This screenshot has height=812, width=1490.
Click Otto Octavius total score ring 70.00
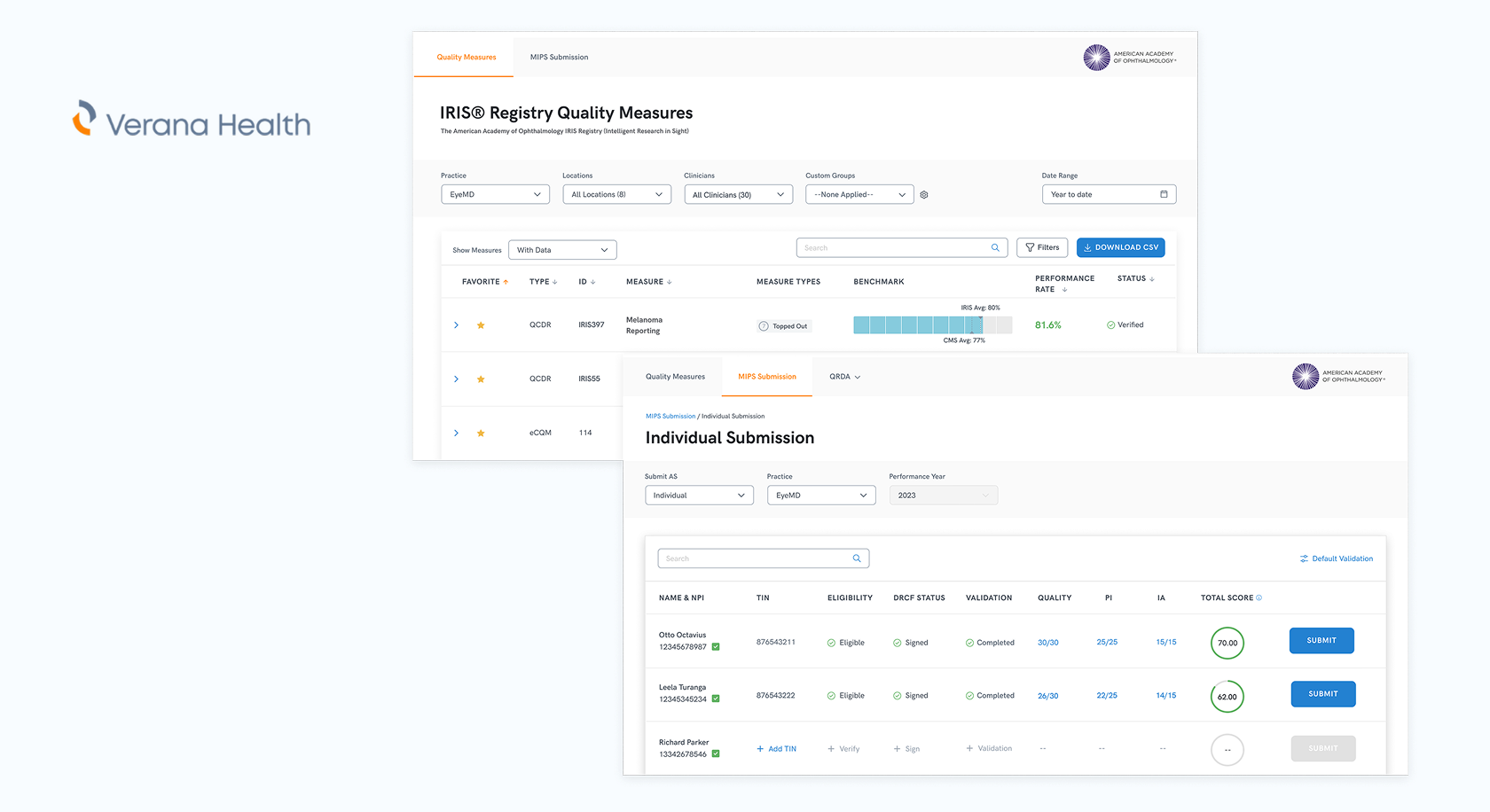[1227, 644]
